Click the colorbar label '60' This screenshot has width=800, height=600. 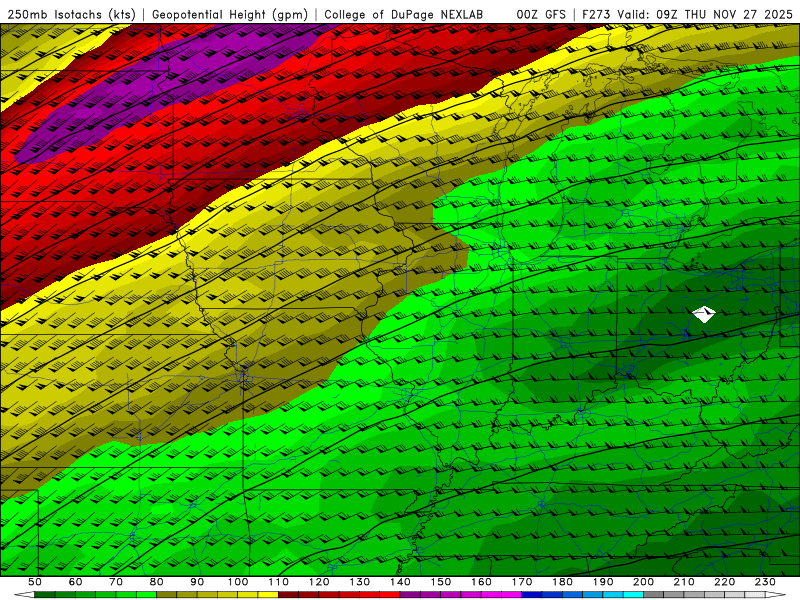76,582
